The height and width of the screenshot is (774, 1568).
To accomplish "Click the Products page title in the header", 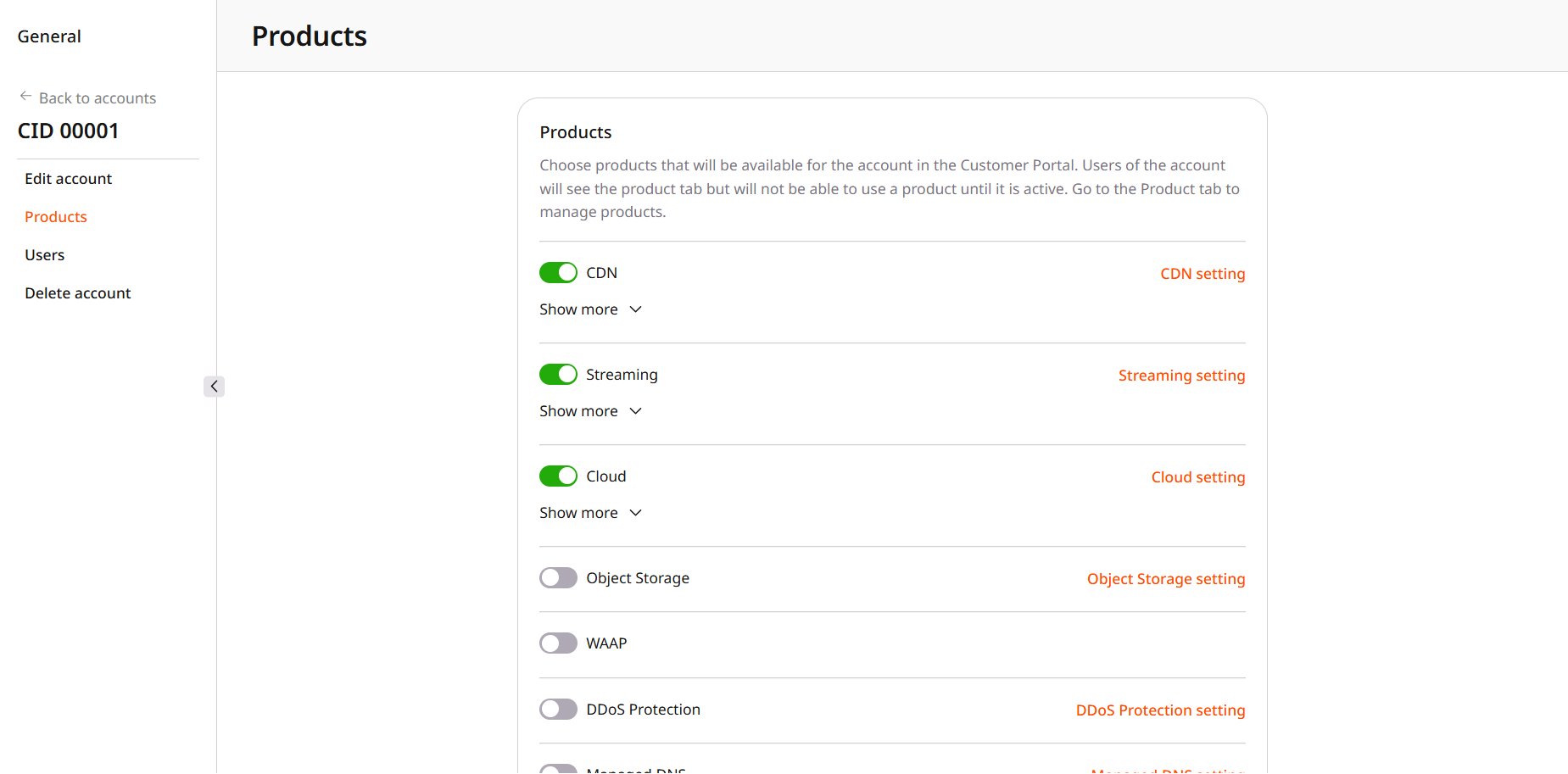I will pos(310,36).
